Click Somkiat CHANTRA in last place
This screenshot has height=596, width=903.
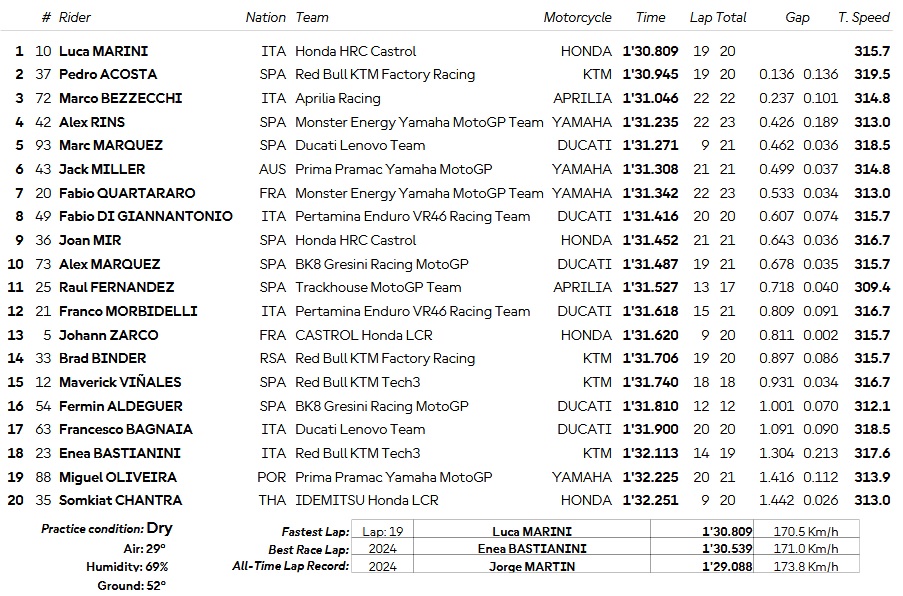point(120,500)
